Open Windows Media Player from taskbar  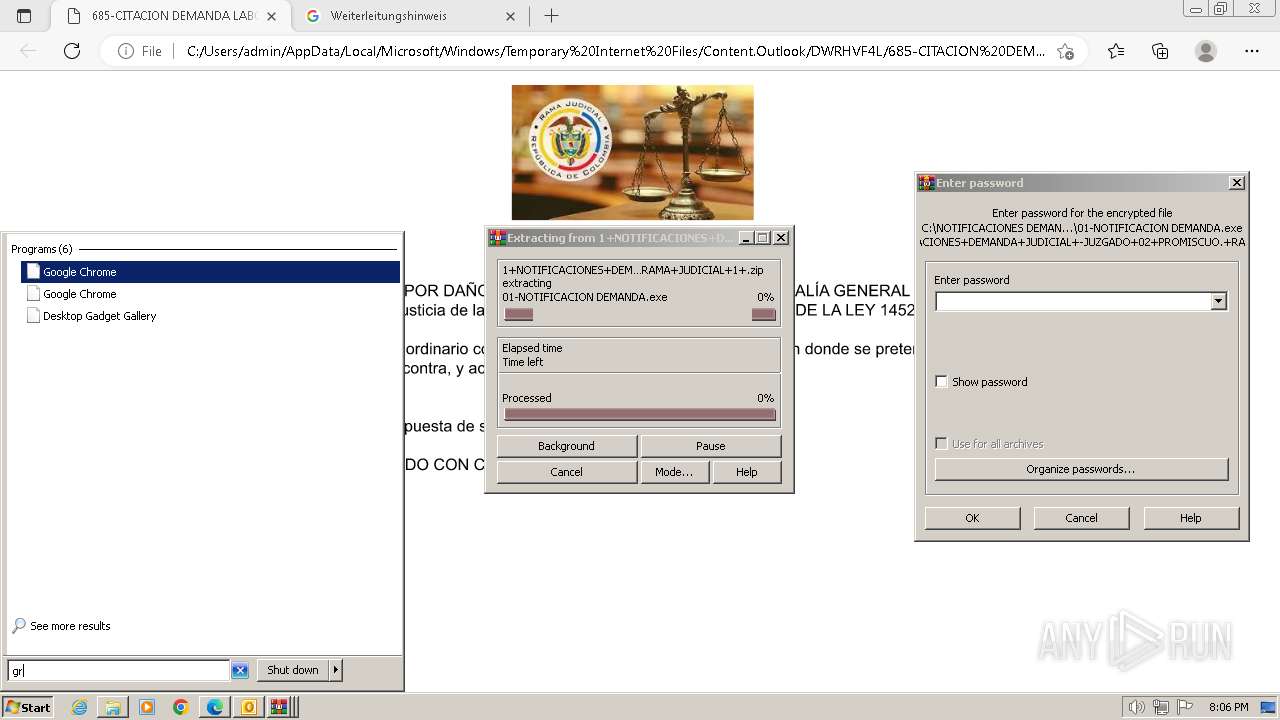pyautogui.click(x=147, y=707)
